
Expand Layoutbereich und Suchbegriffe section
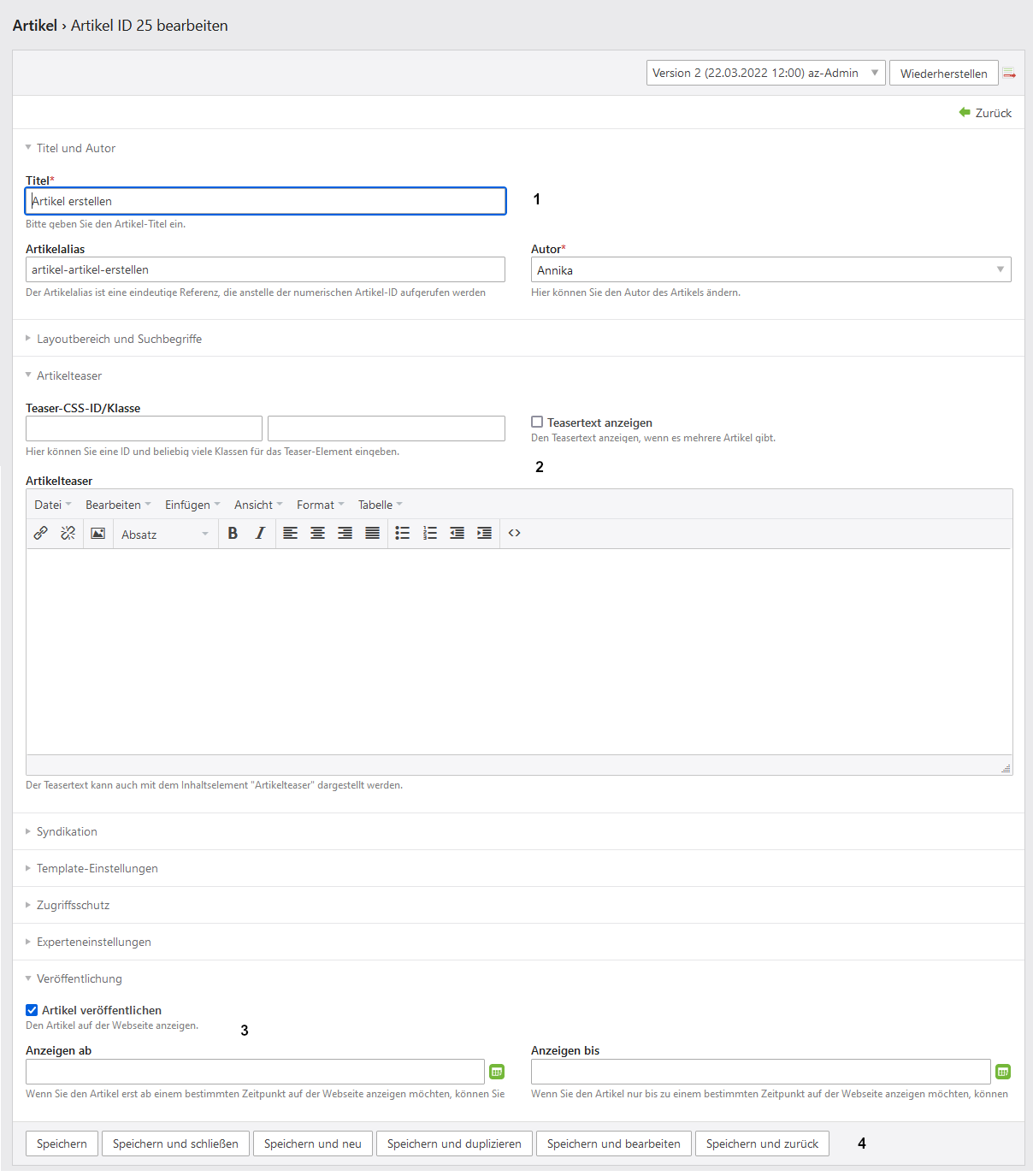pyautogui.click(x=119, y=339)
